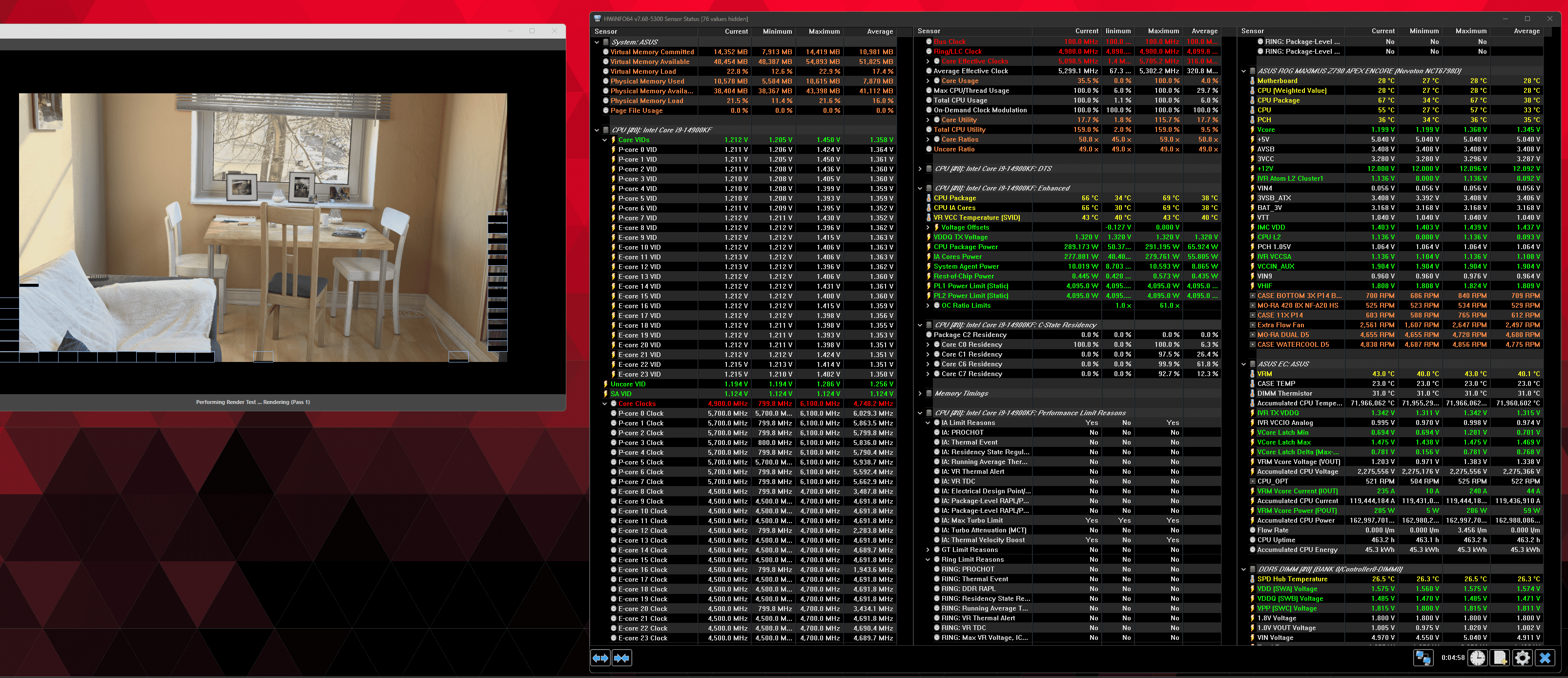Viewport: 1568px width, 678px height.
Task: Expand the Core Ratios row
Action: (x=928, y=140)
